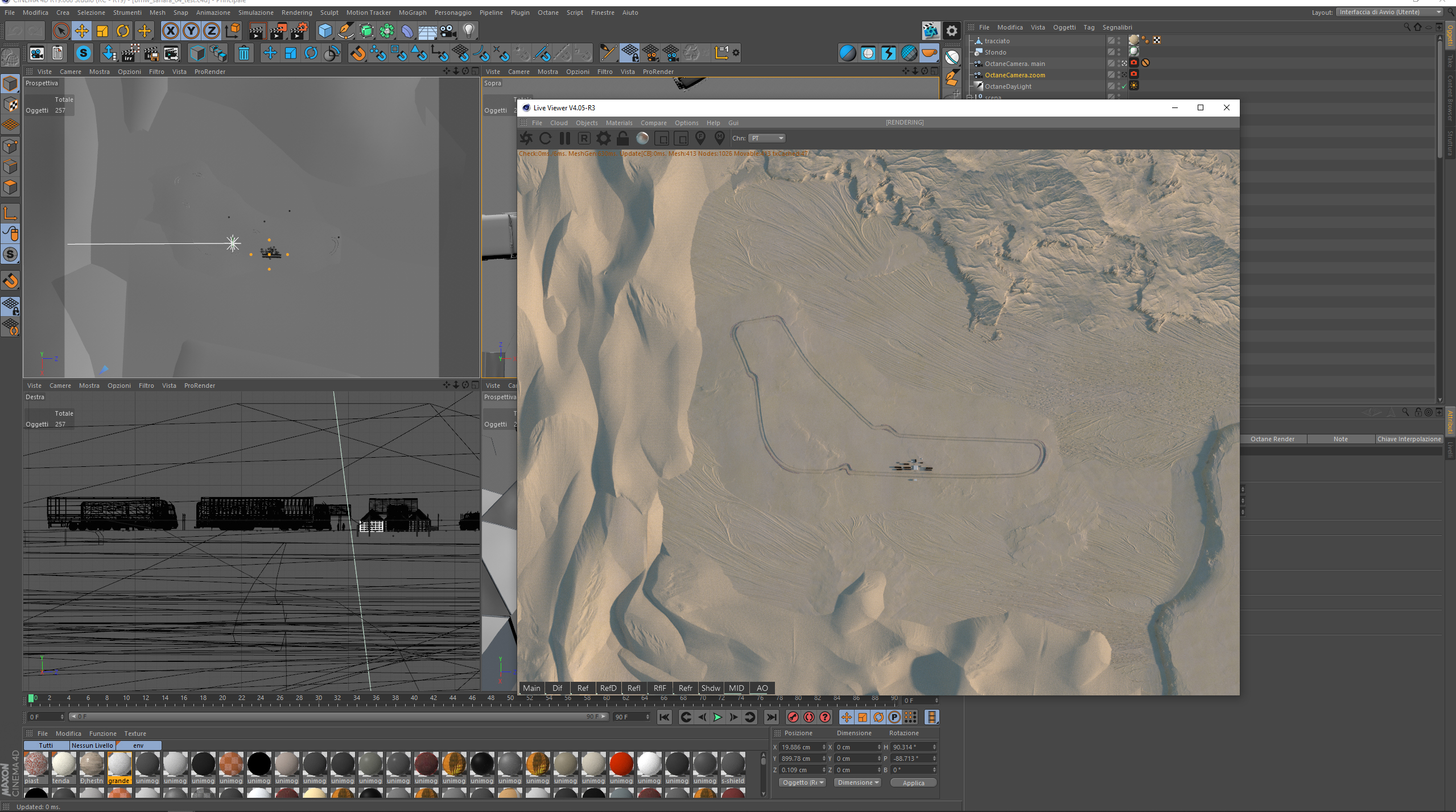Click the orange magnet snap icon
This screenshot has height=812, width=1456.
[x=357, y=53]
